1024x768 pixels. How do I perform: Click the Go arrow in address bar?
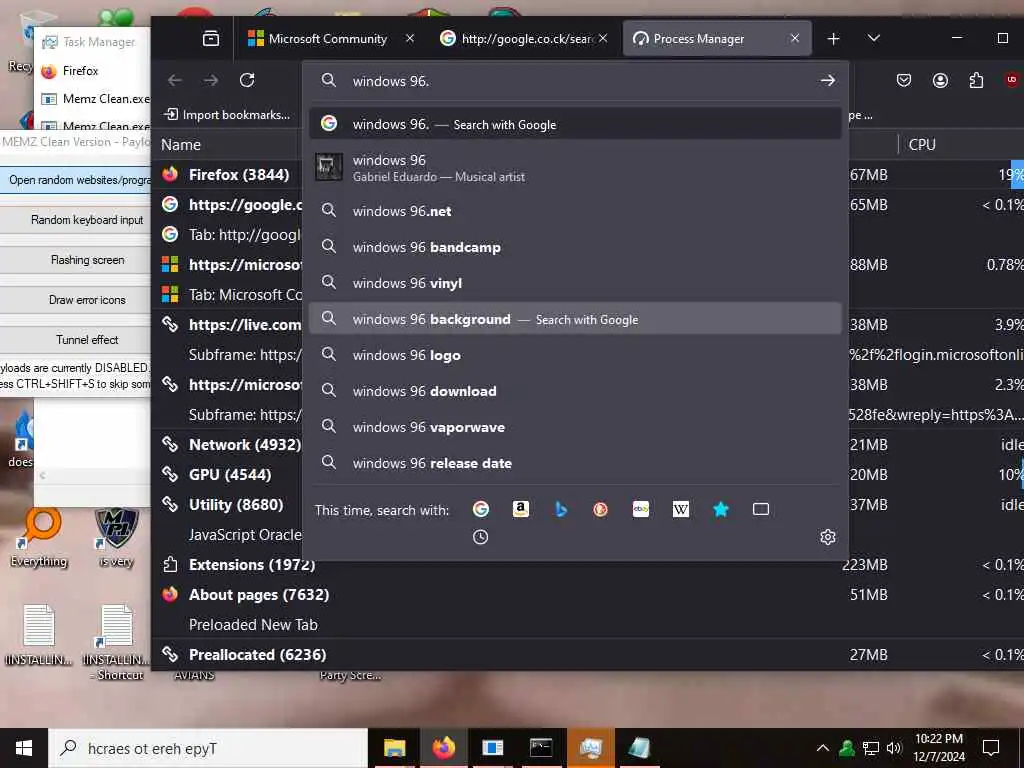pos(827,80)
